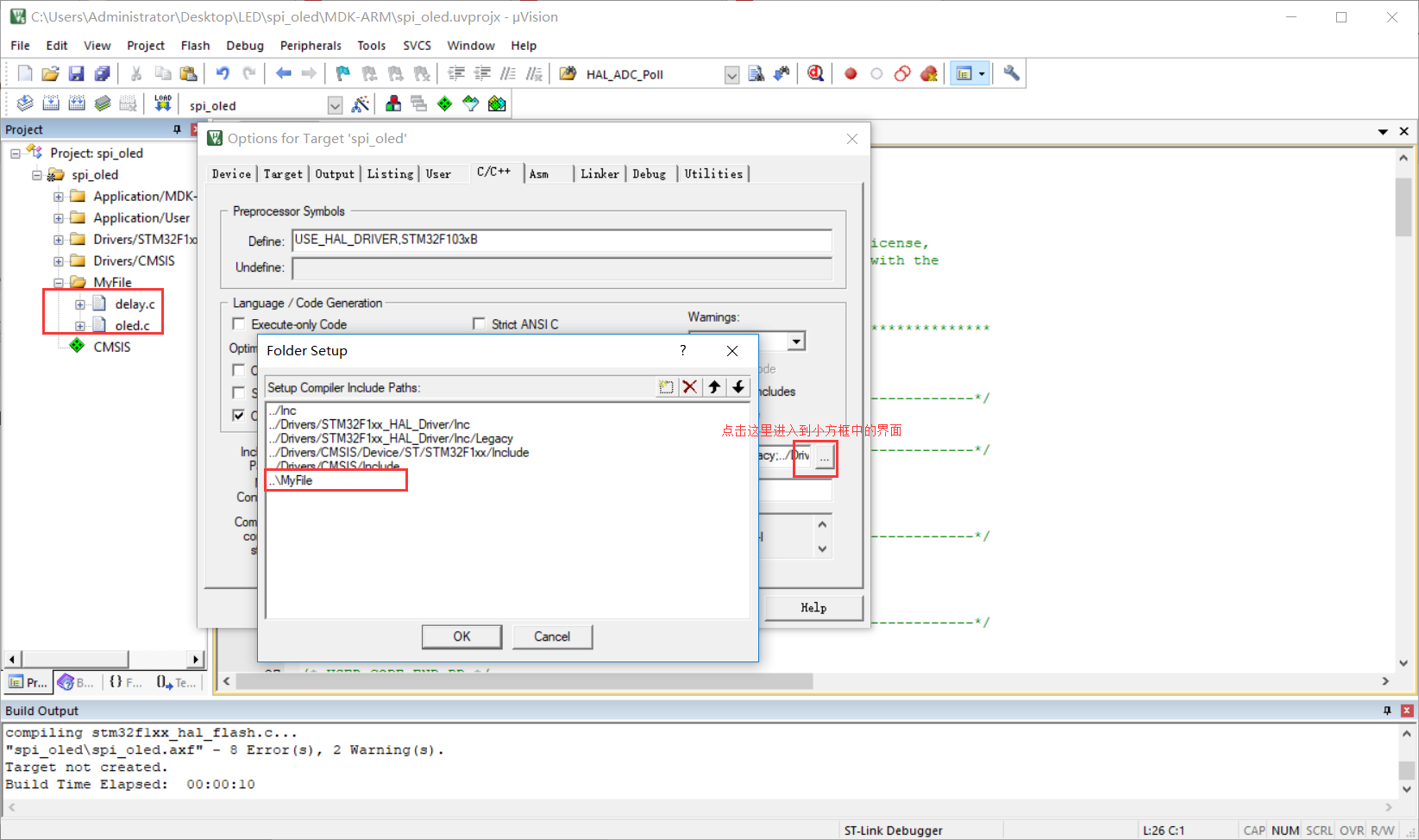
Task: Open Options for Target with the magic wand icon
Action: coord(361,104)
